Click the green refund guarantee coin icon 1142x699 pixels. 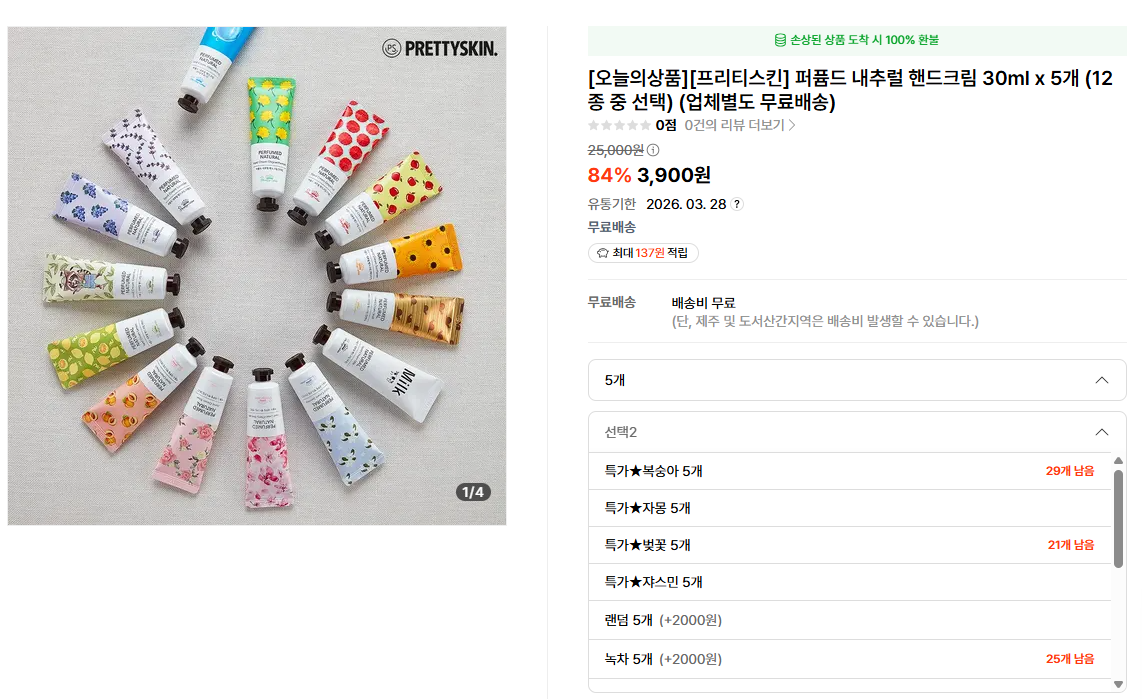[x=780, y=40]
